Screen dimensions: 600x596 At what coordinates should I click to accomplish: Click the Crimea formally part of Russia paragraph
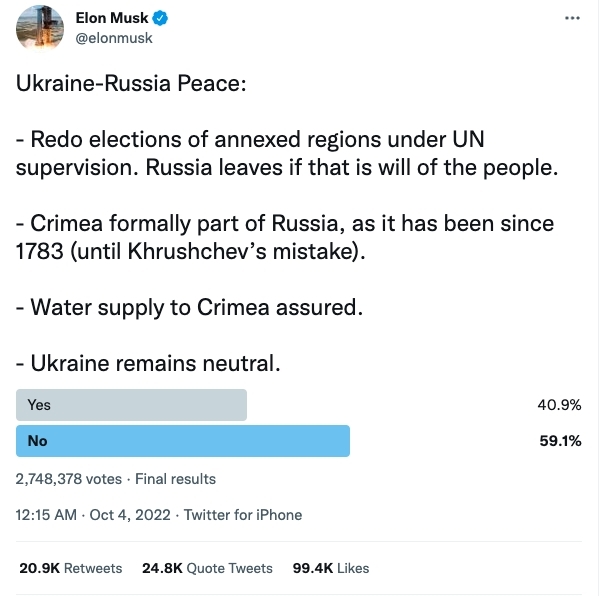click(284, 236)
